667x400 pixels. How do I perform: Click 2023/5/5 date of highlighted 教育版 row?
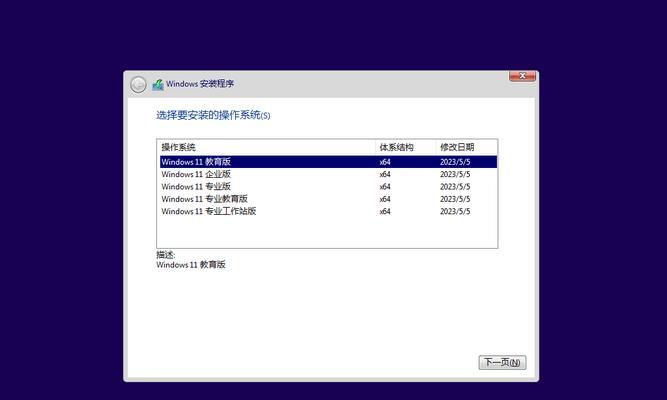455,162
